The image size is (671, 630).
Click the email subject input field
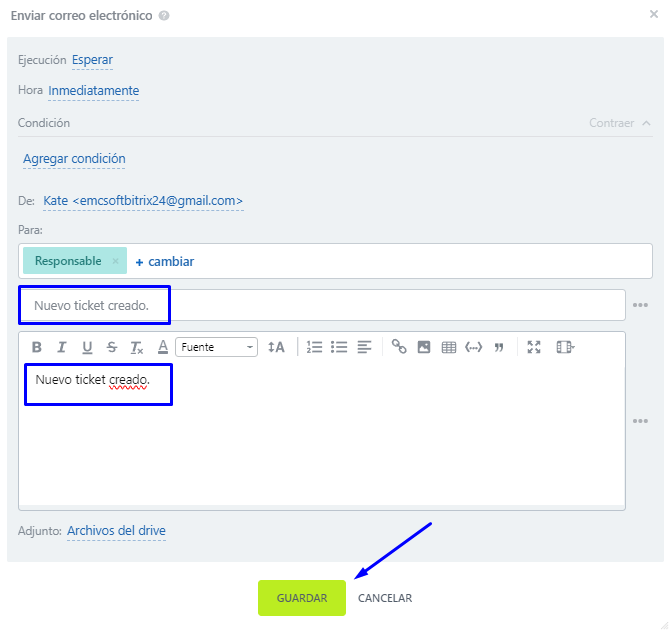coord(320,305)
